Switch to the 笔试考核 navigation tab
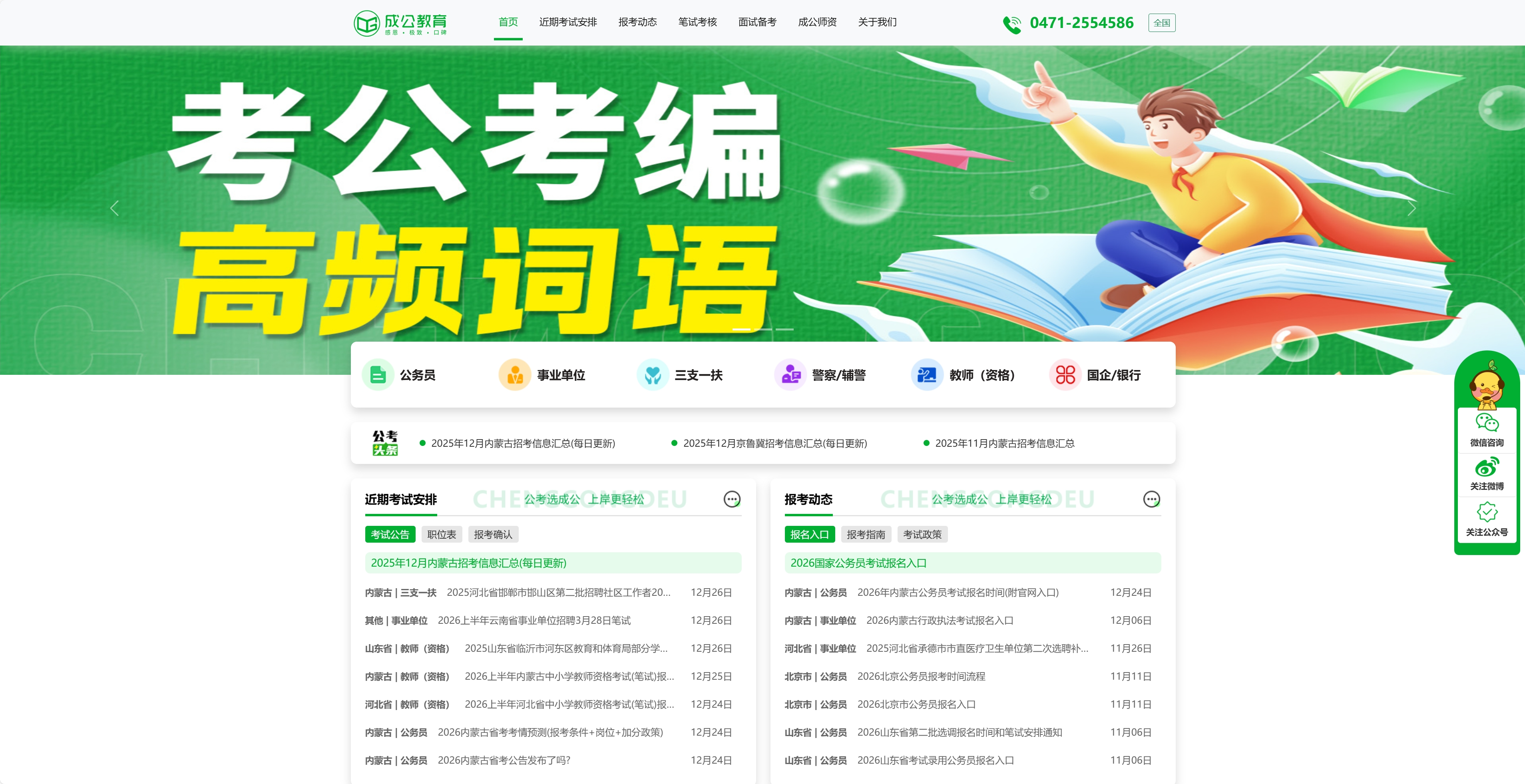Image resolution: width=1525 pixels, height=784 pixels. (x=697, y=22)
